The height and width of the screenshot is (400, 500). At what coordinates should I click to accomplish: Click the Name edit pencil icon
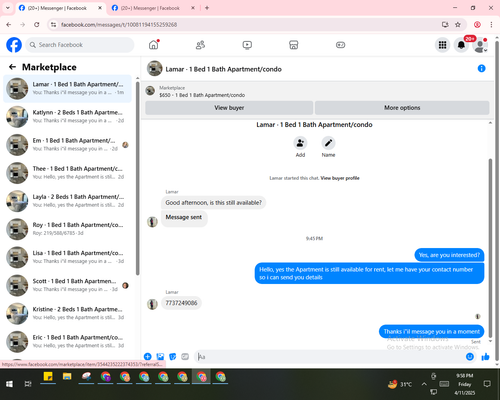tap(328, 143)
